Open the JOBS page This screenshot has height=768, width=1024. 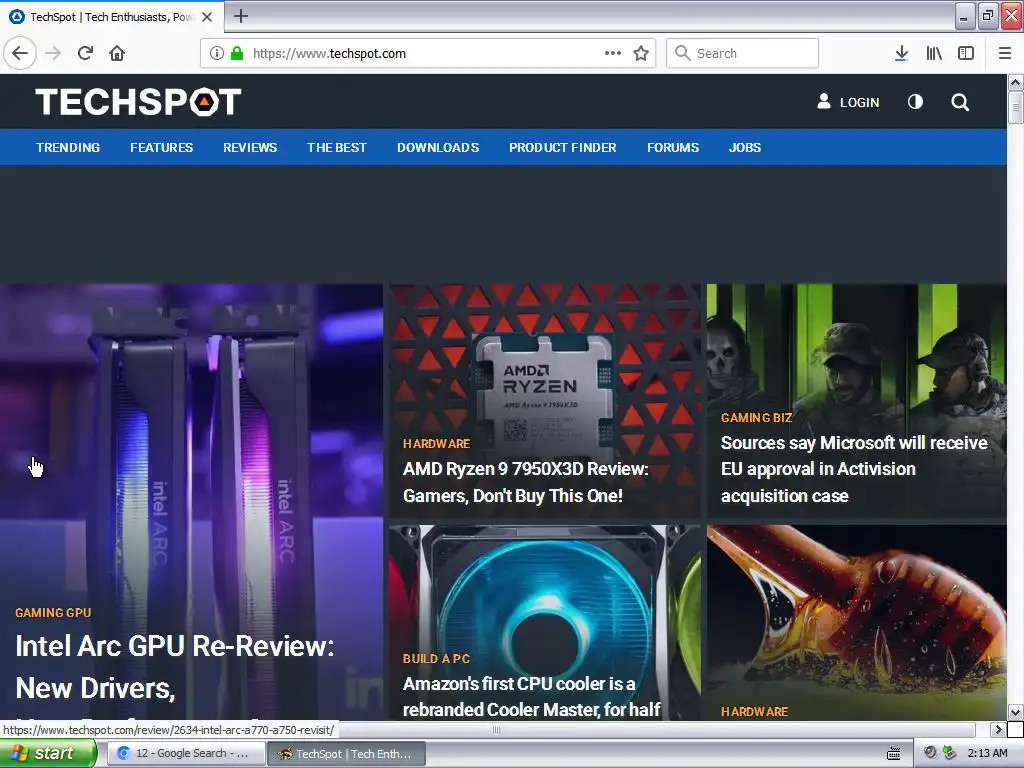[745, 148]
